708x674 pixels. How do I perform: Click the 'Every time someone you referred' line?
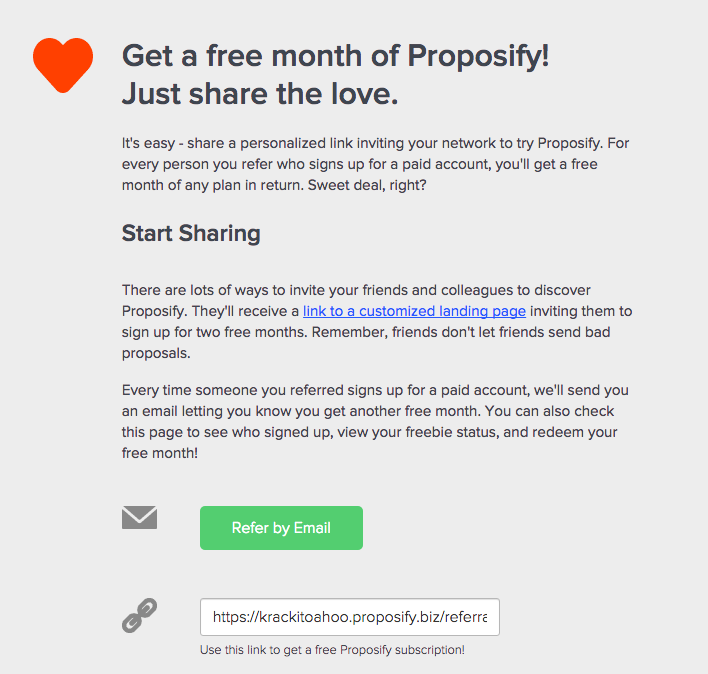click(375, 390)
